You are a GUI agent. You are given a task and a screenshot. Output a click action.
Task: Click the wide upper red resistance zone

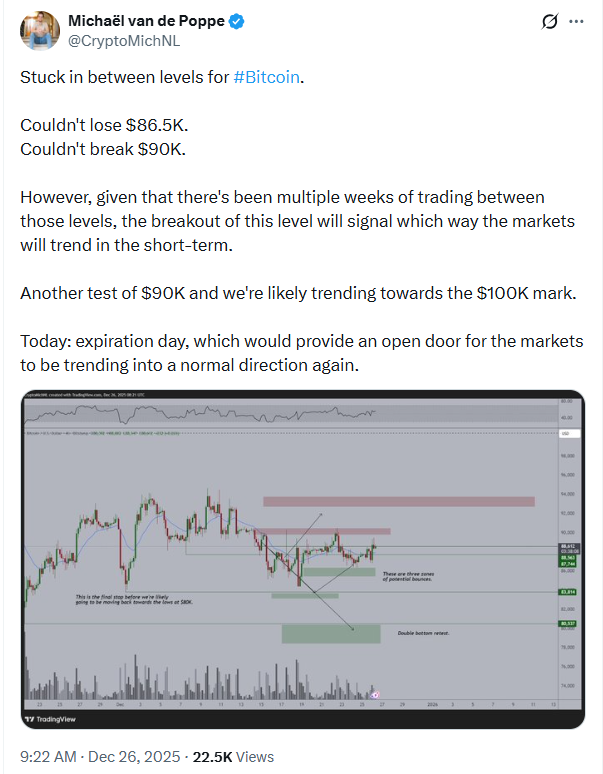pyautogui.click(x=398, y=501)
